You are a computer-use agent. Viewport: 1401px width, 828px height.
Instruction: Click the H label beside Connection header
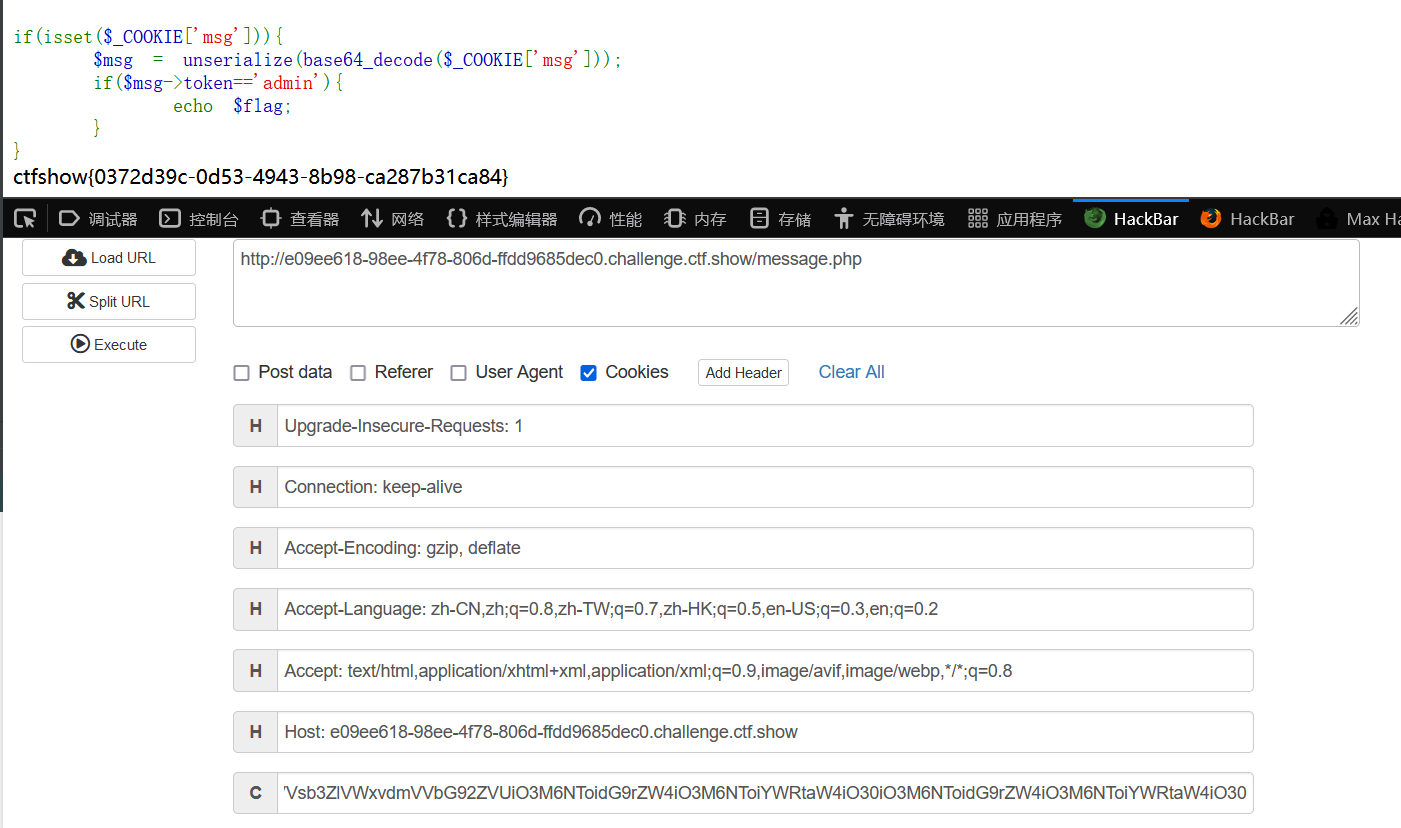click(x=256, y=487)
